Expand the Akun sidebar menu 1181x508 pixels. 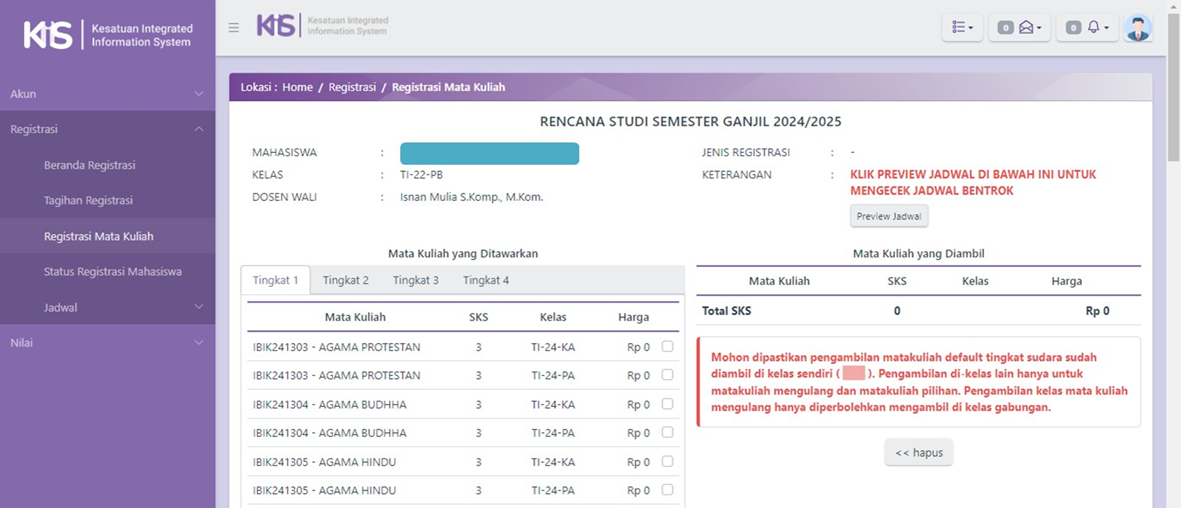pyautogui.click(x=107, y=94)
